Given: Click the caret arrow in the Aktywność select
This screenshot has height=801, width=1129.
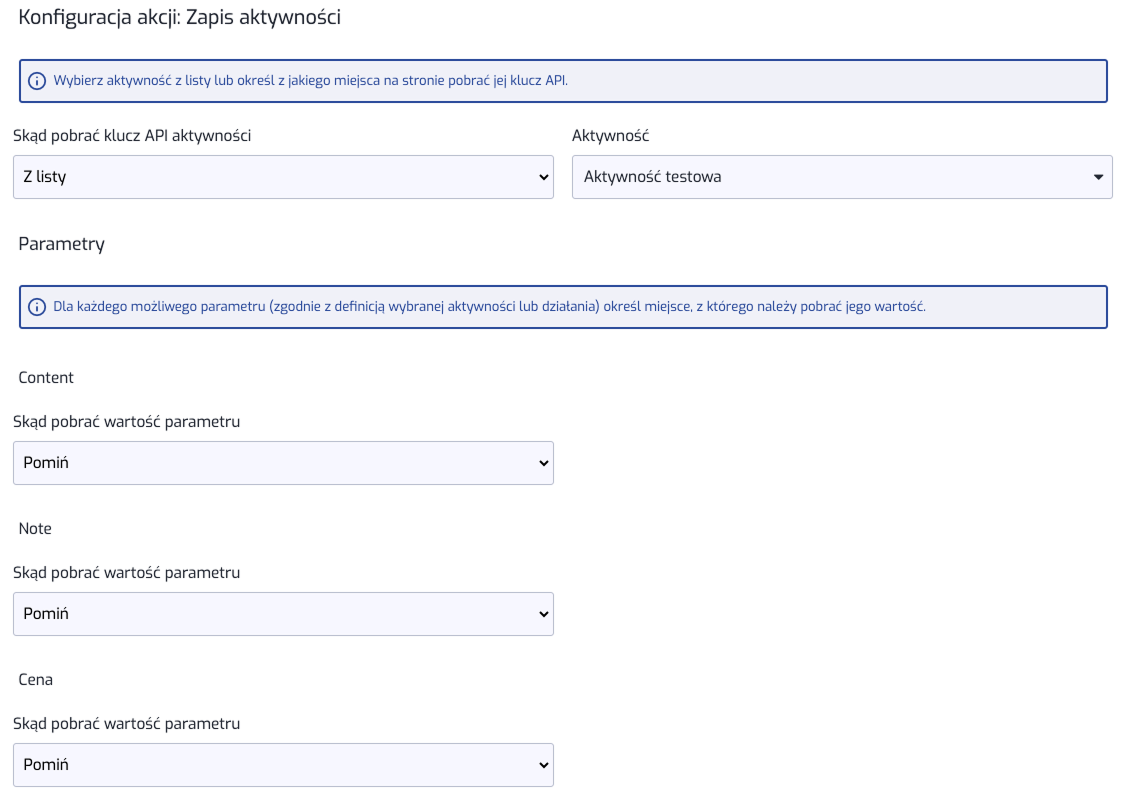Looking at the screenshot, I should [1098, 177].
